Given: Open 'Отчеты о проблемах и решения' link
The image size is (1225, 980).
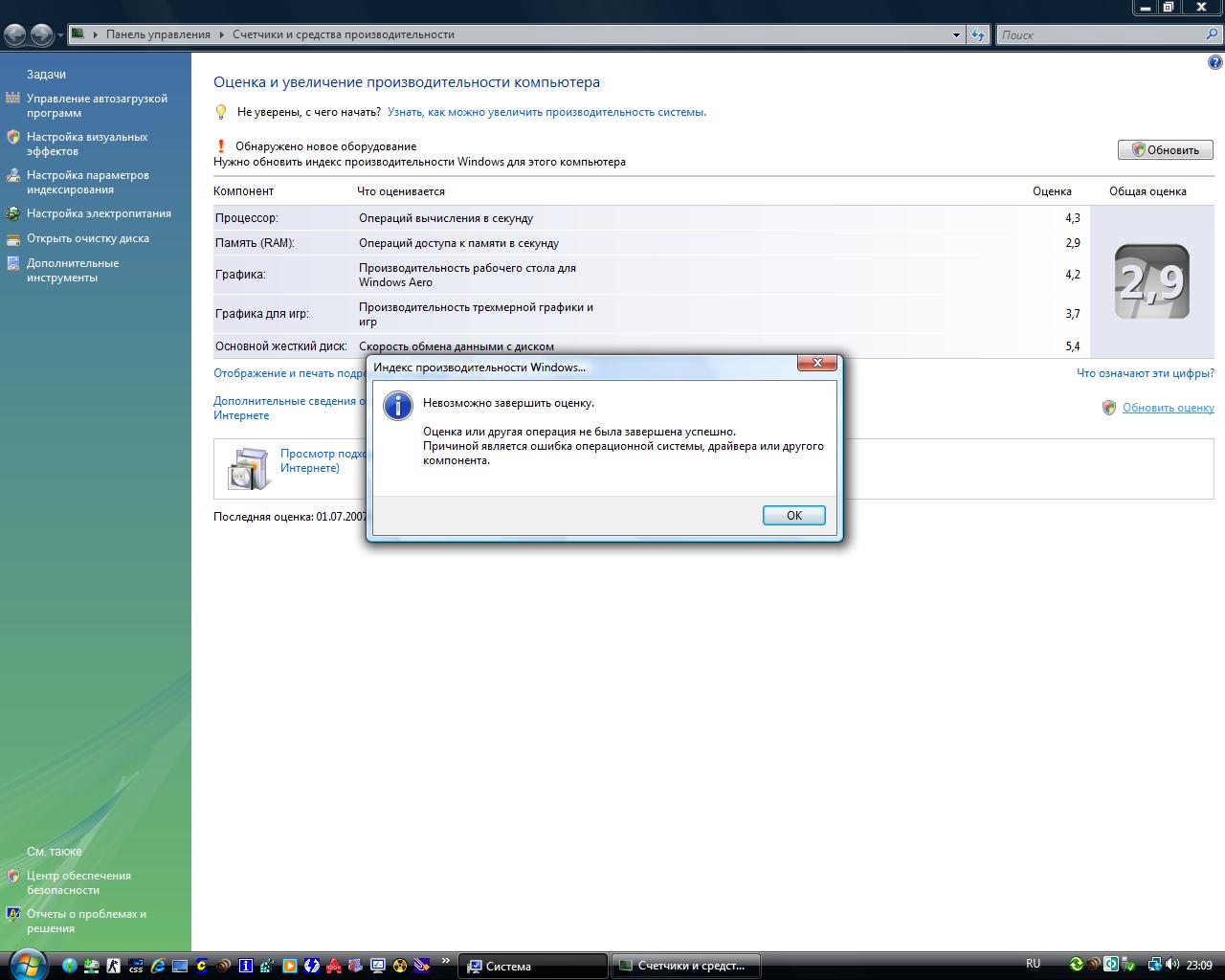Looking at the screenshot, I should [86, 921].
